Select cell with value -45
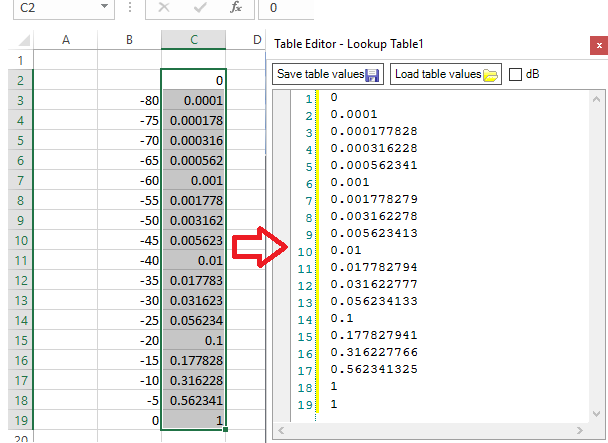The image size is (608, 443). coord(129,241)
